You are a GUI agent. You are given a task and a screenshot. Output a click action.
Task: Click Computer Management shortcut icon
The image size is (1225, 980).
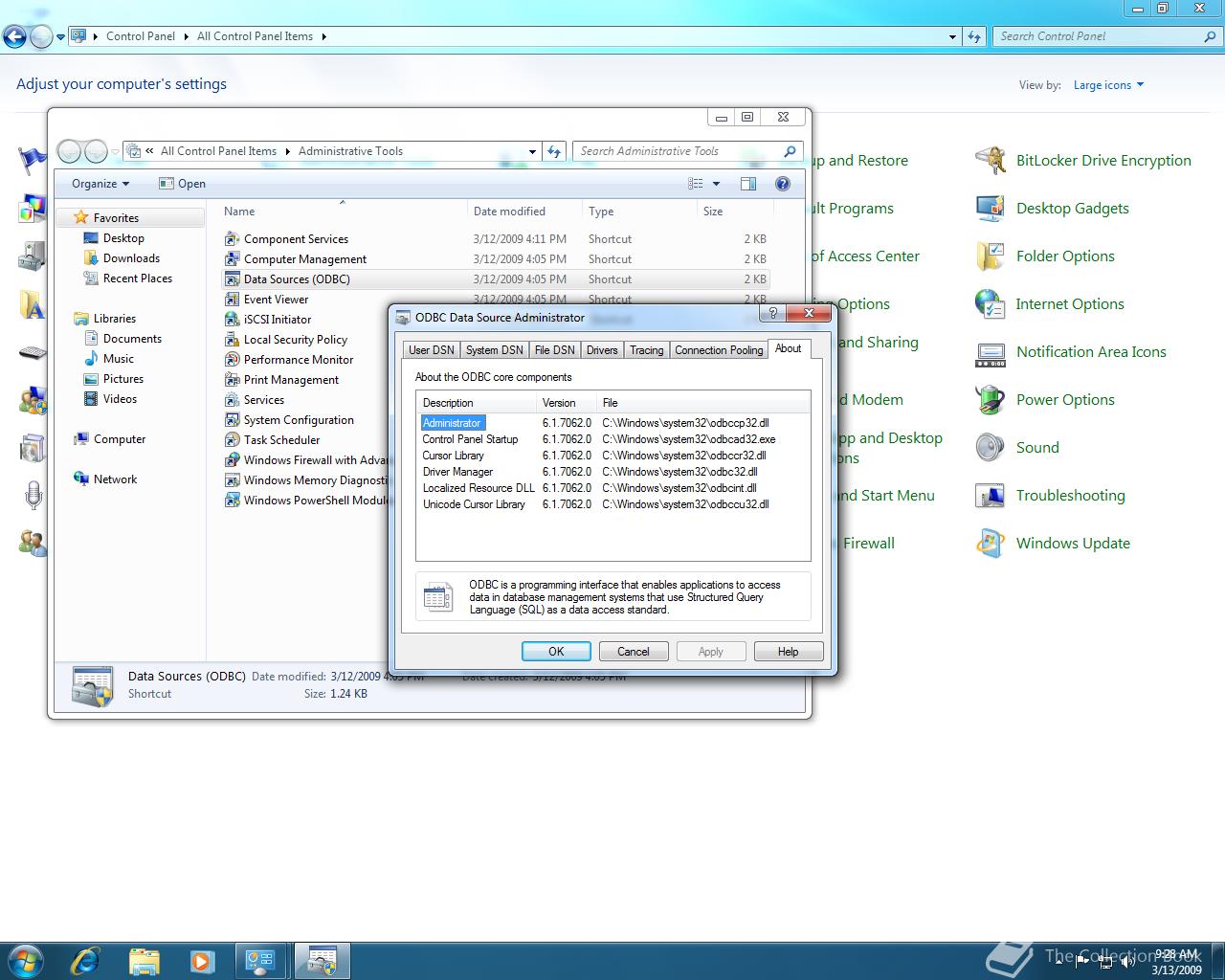point(232,259)
